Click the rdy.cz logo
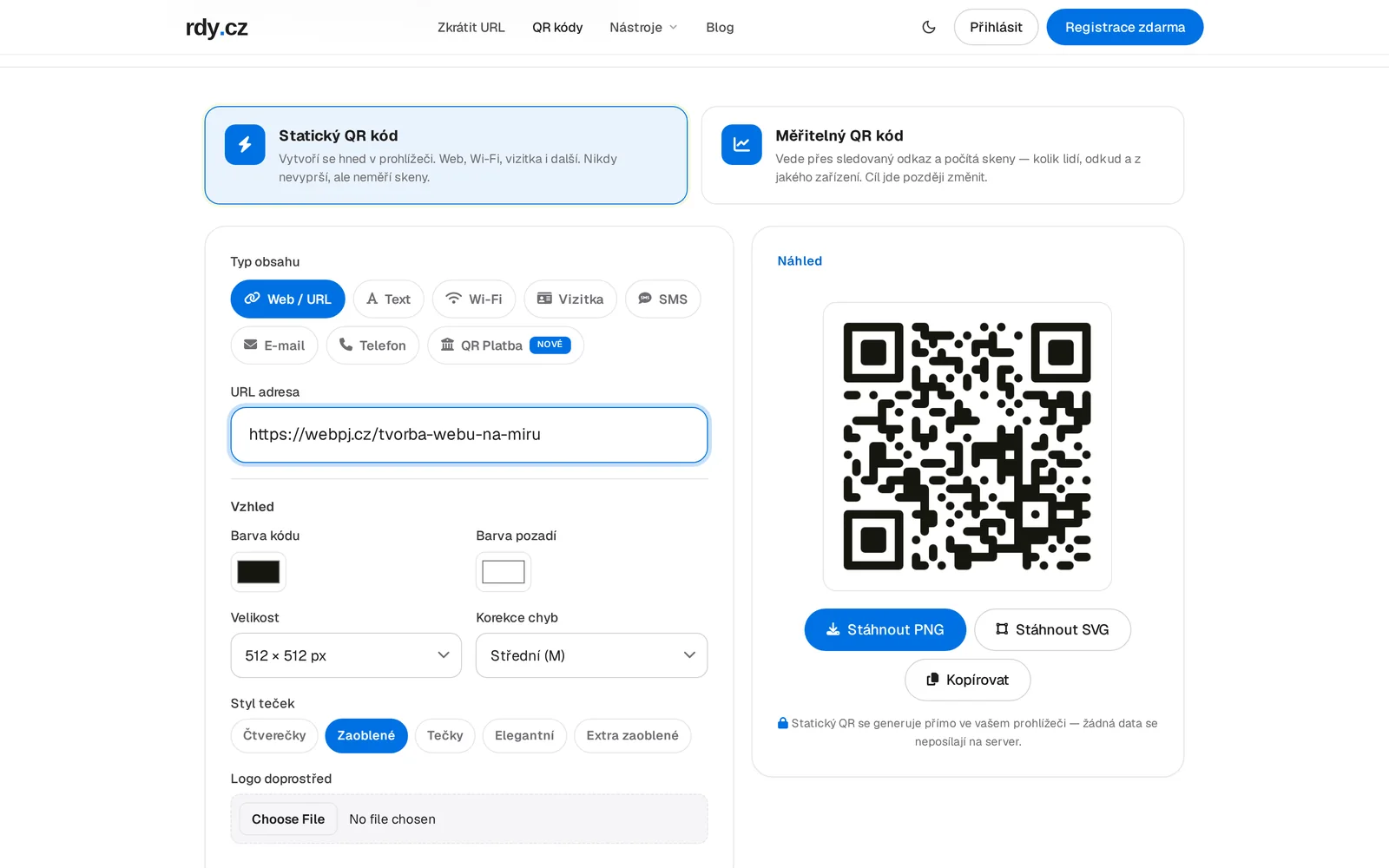The width and height of the screenshot is (1389, 868). click(x=216, y=28)
